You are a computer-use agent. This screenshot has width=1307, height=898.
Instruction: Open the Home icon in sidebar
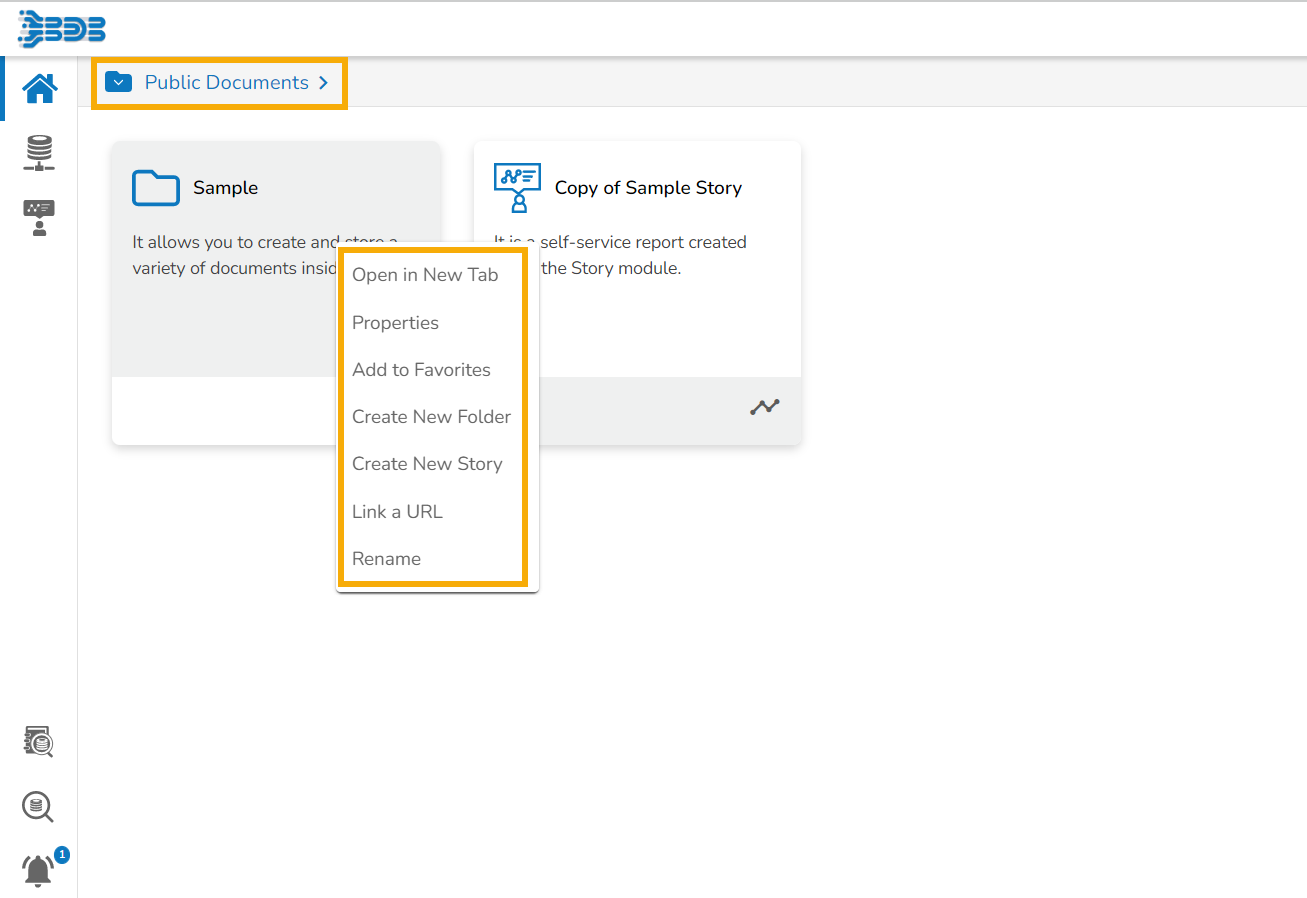click(x=40, y=89)
